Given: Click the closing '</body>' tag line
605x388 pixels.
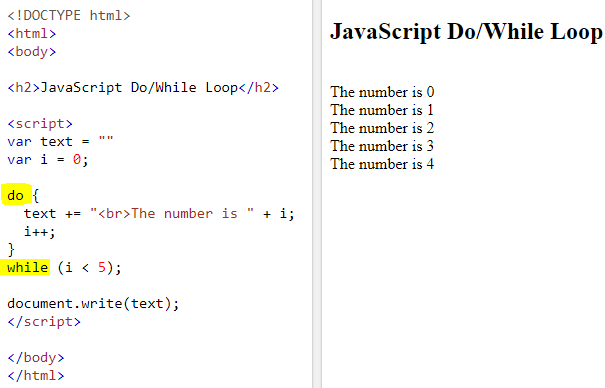Looking at the screenshot, I should coord(35,358).
